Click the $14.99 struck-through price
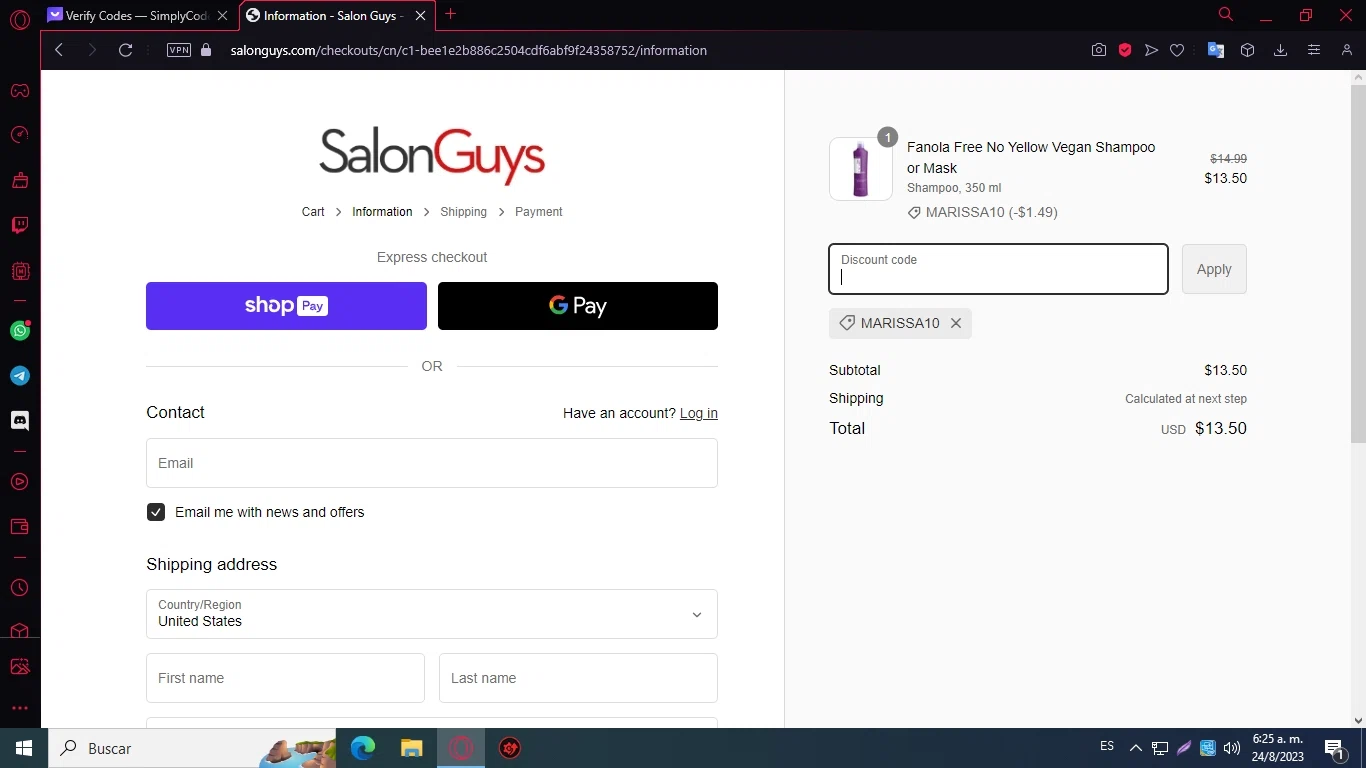This screenshot has width=1366, height=768. pos(1228,159)
